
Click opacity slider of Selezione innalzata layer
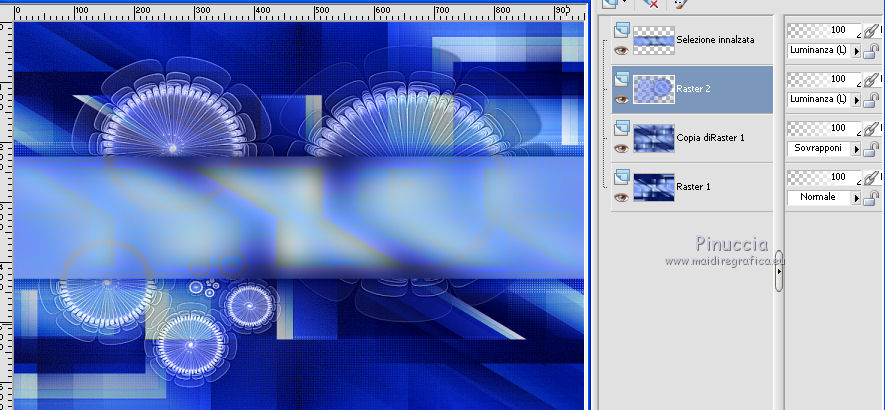point(823,30)
